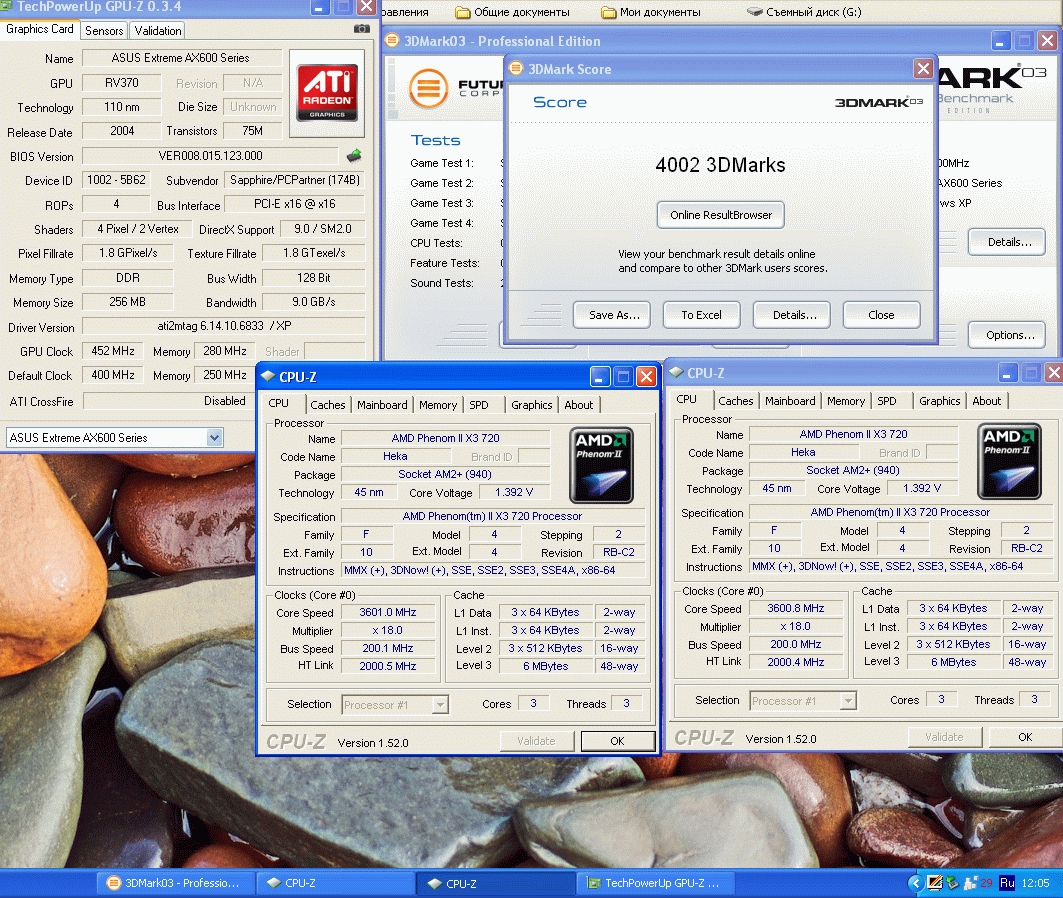Open Memory tab in front CPU-Z window
Image resolution: width=1063 pixels, height=898 pixels.
pos(438,405)
